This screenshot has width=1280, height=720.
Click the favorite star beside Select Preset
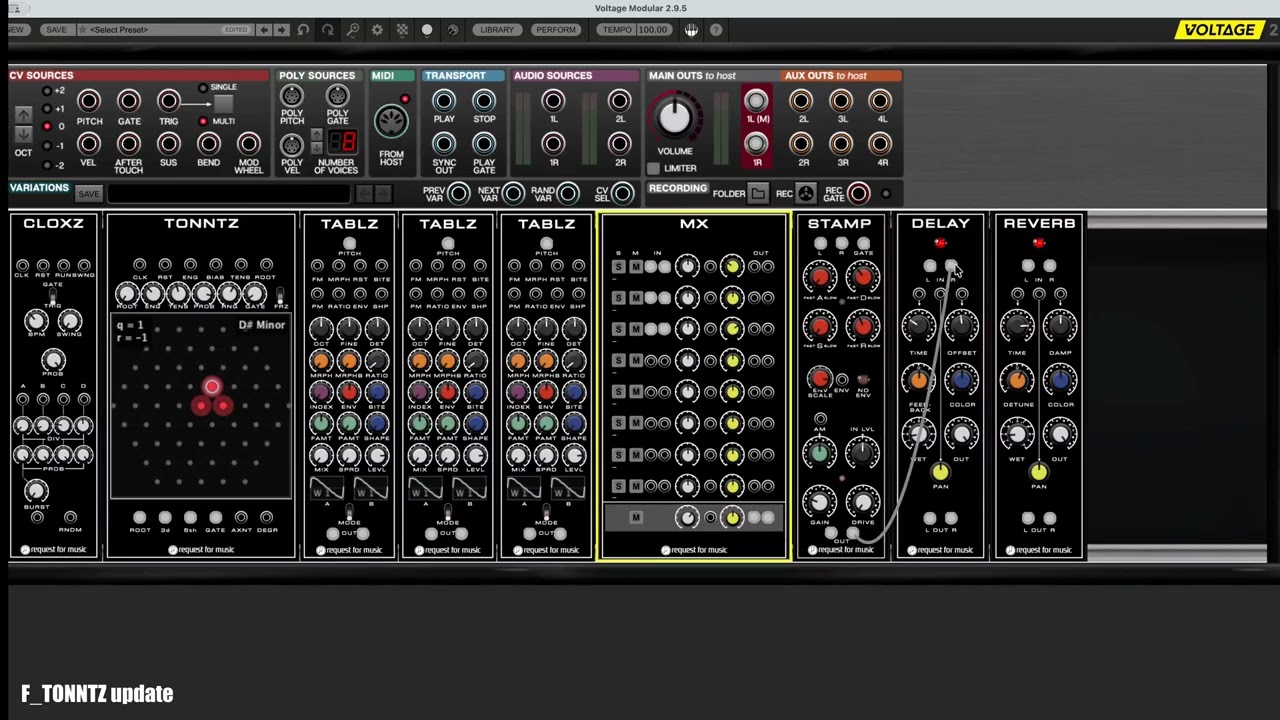click(81, 30)
